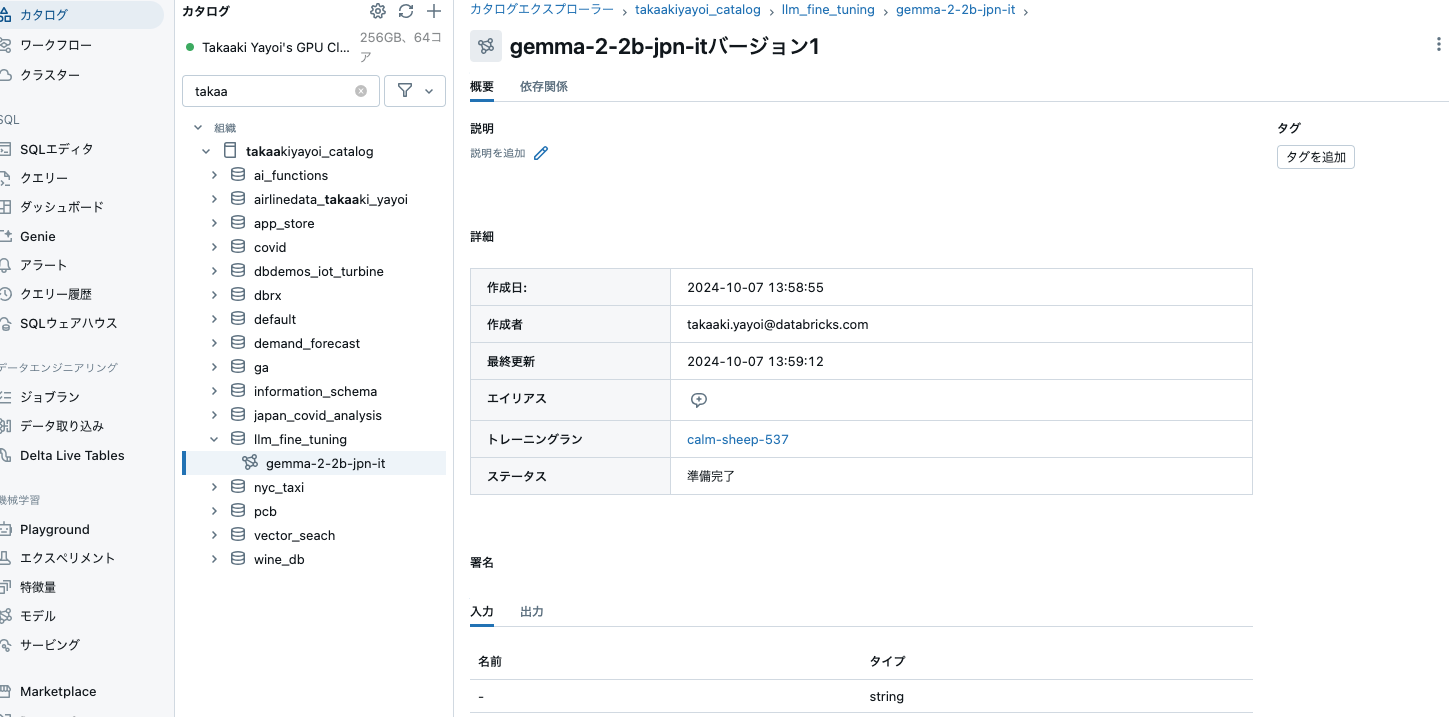Open the filter dropdown next to search
The image size is (1449, 717).
(415, 91)
